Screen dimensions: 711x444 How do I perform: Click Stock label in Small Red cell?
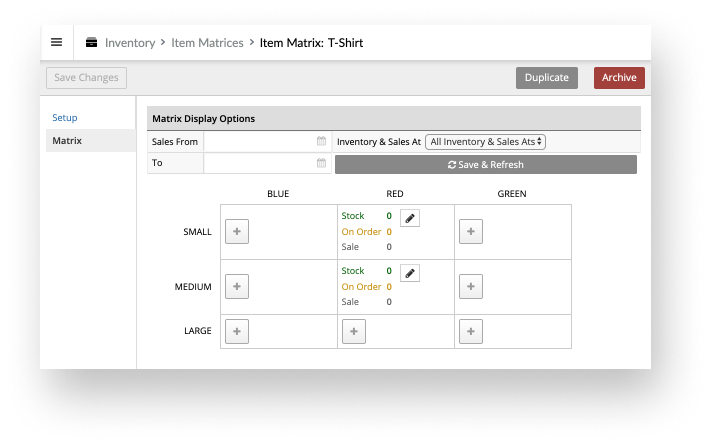353,216
